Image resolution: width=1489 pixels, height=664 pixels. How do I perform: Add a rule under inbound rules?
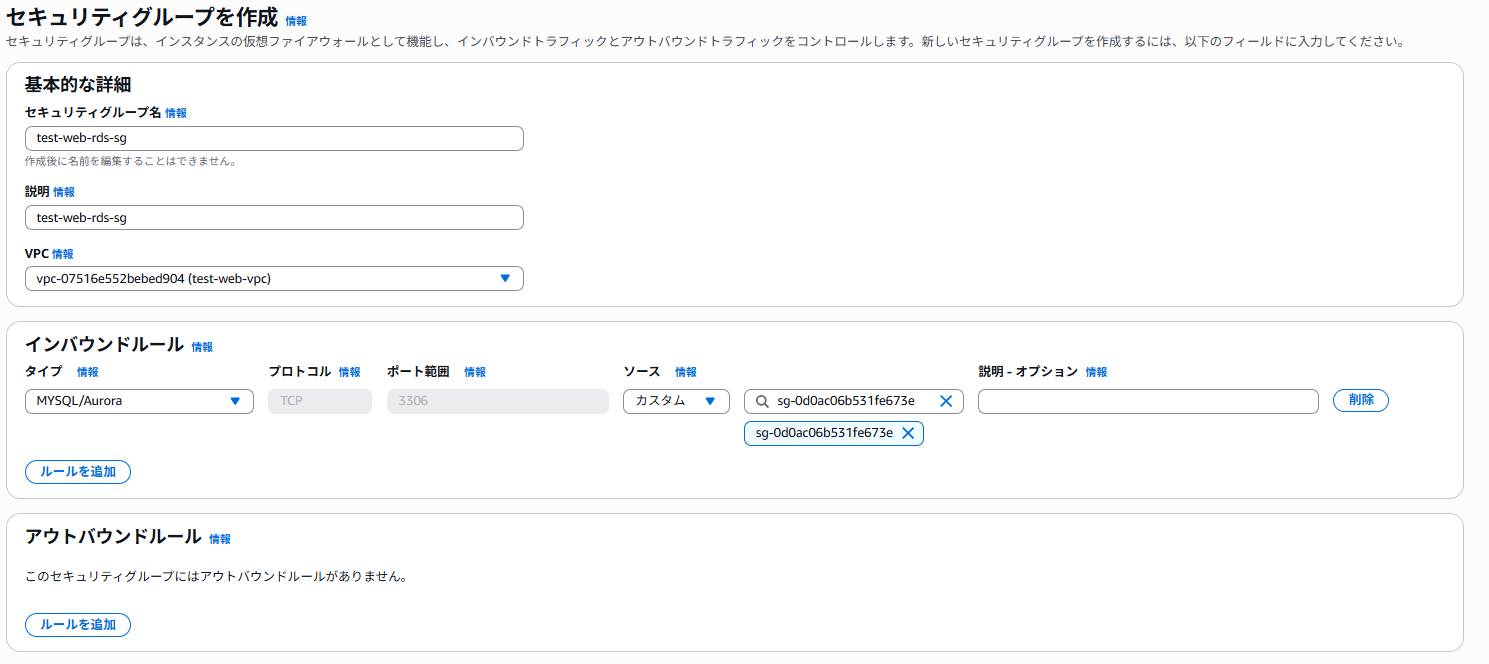(78, 472)
